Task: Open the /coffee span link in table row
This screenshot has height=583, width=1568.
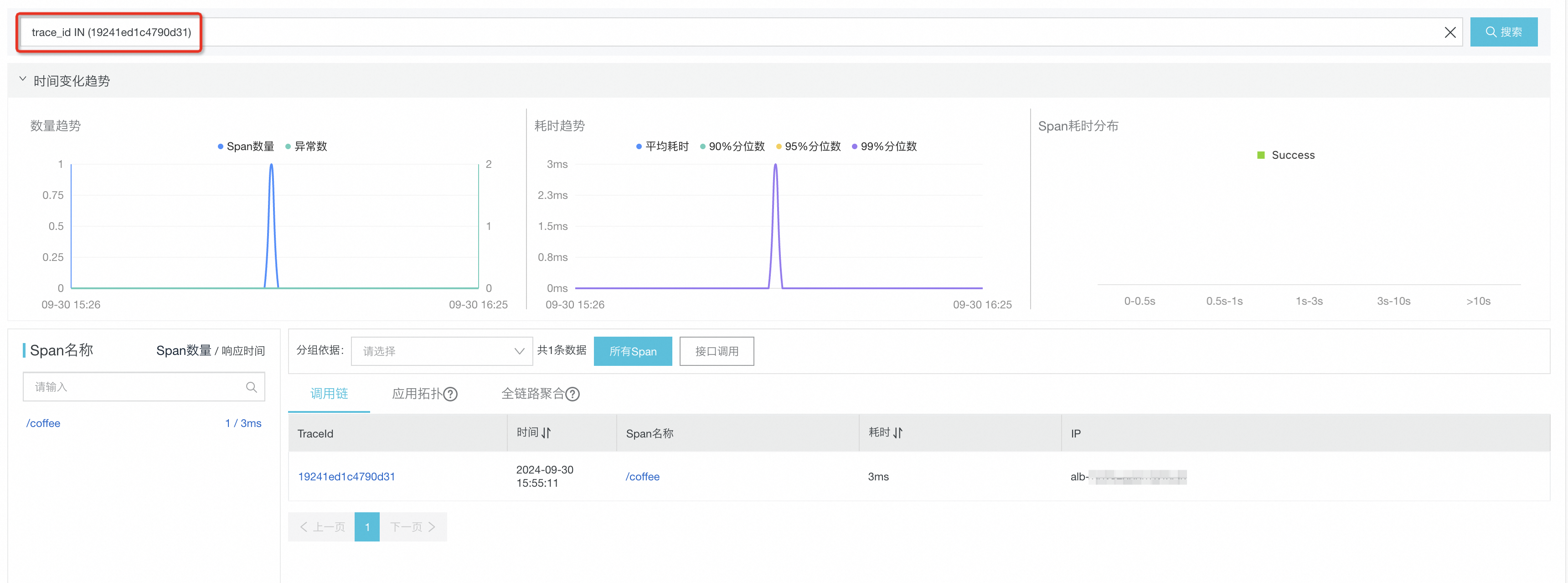Action: [x=642, y=476]
